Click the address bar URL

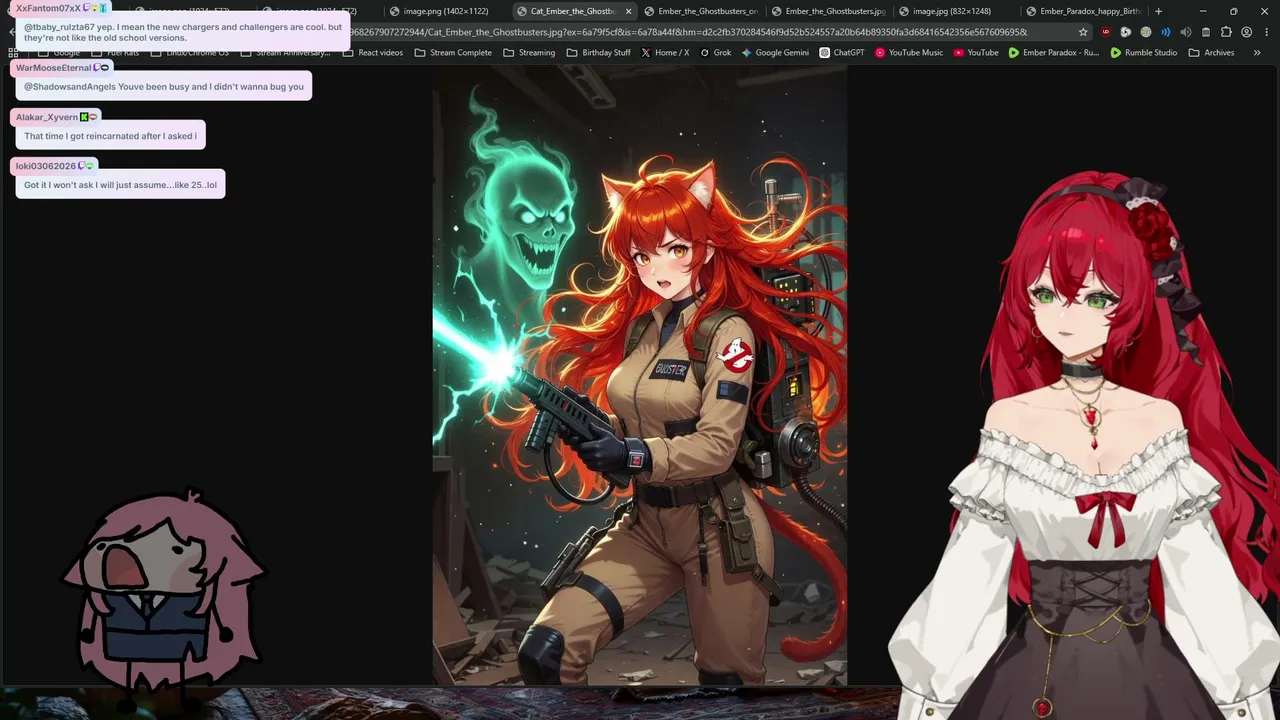click(689, 32)
